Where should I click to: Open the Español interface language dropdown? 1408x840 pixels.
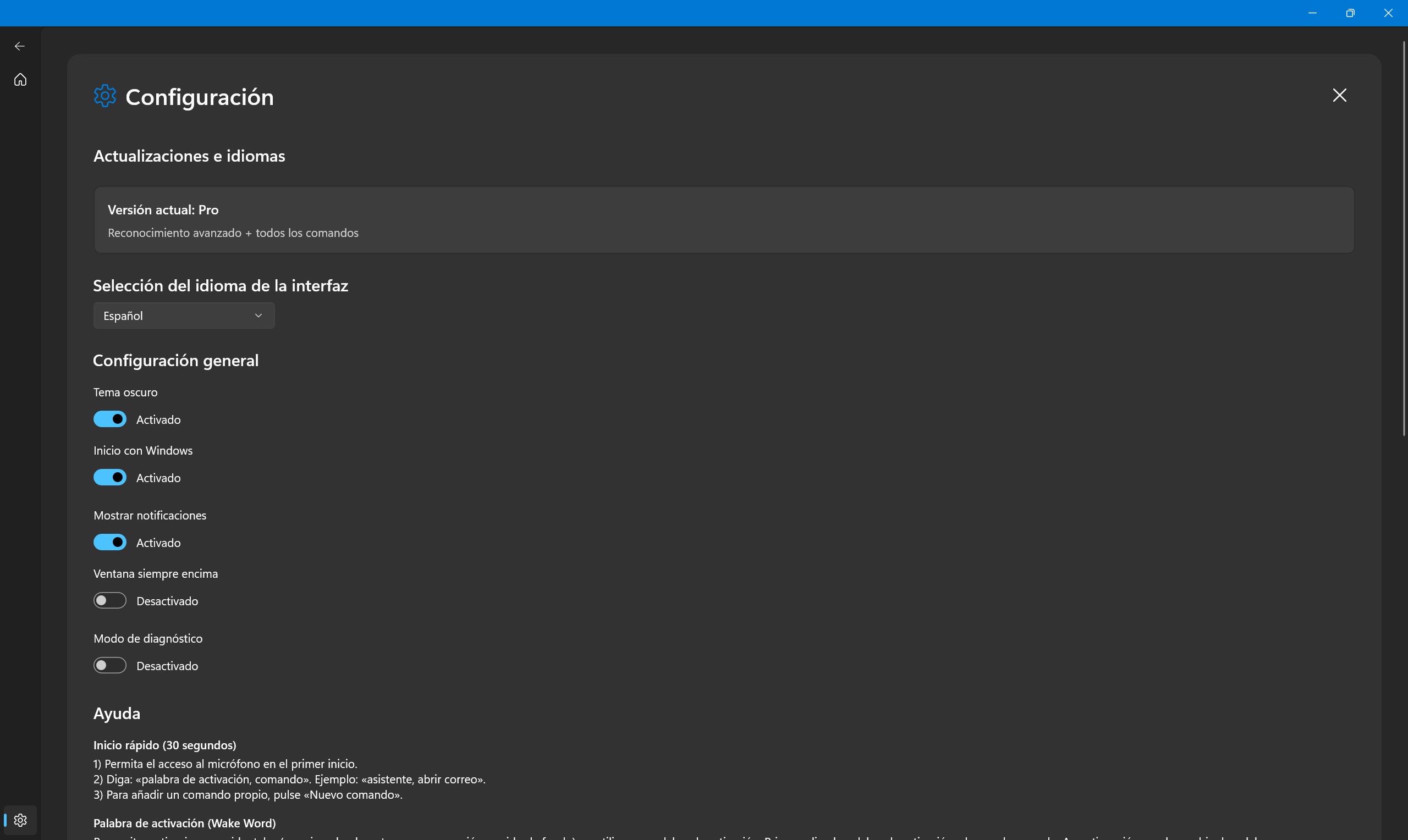[184, 316]
